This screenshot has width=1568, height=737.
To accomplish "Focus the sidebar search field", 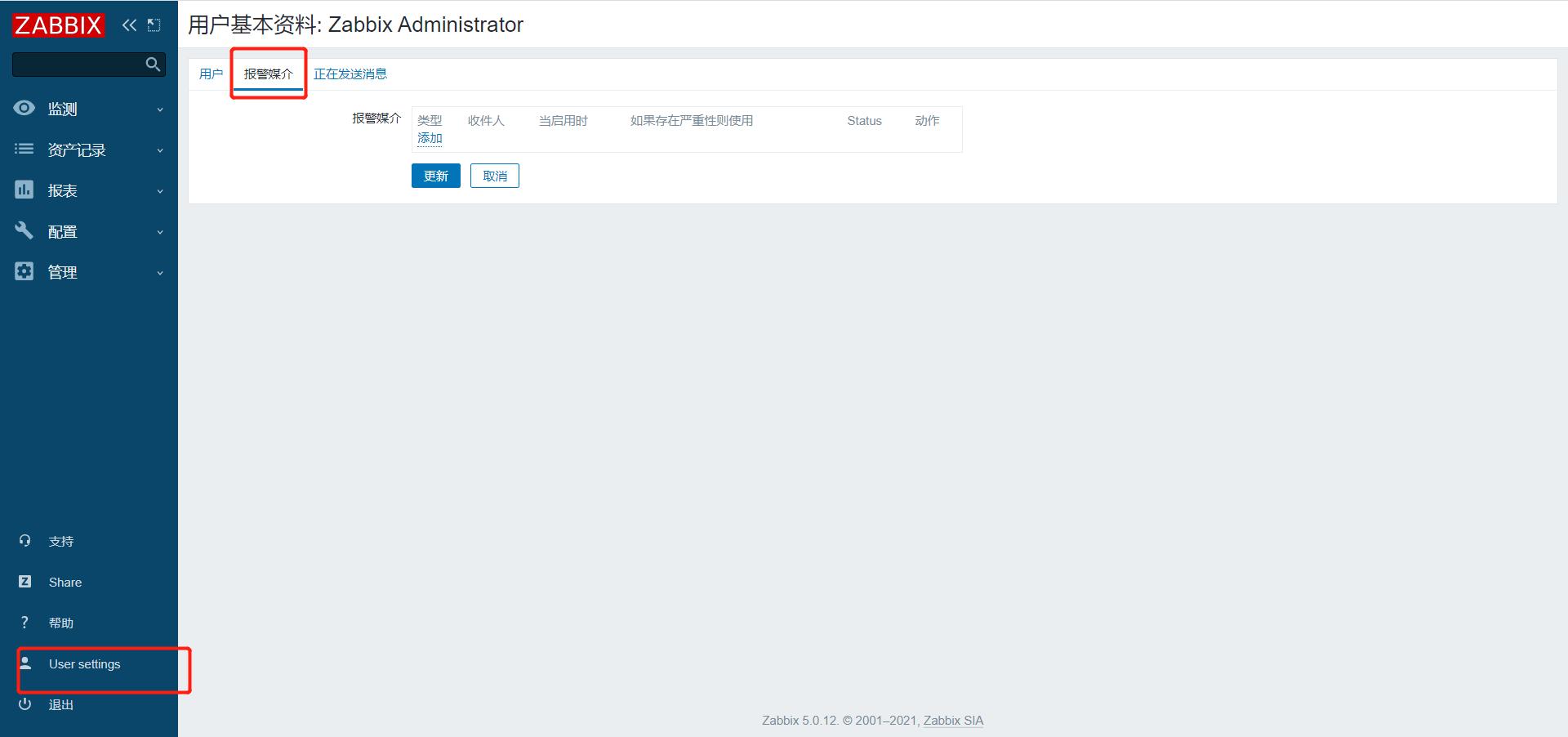I will [79, 64].
